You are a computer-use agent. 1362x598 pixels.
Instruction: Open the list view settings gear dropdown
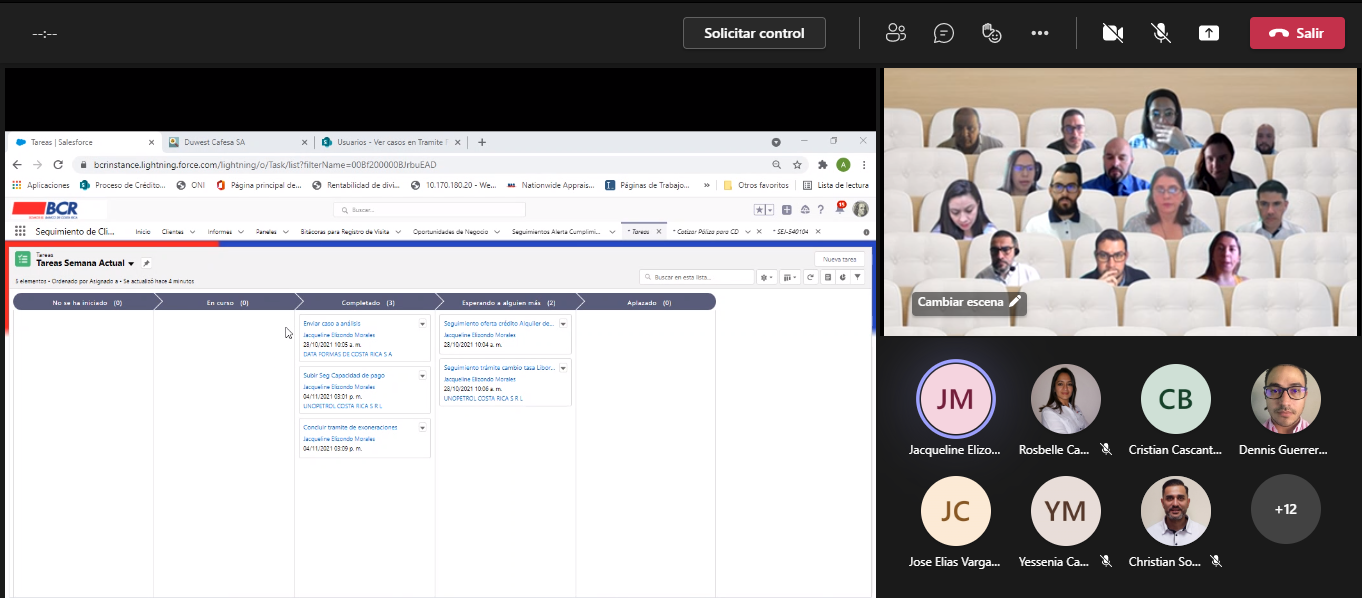click(767, 277)
